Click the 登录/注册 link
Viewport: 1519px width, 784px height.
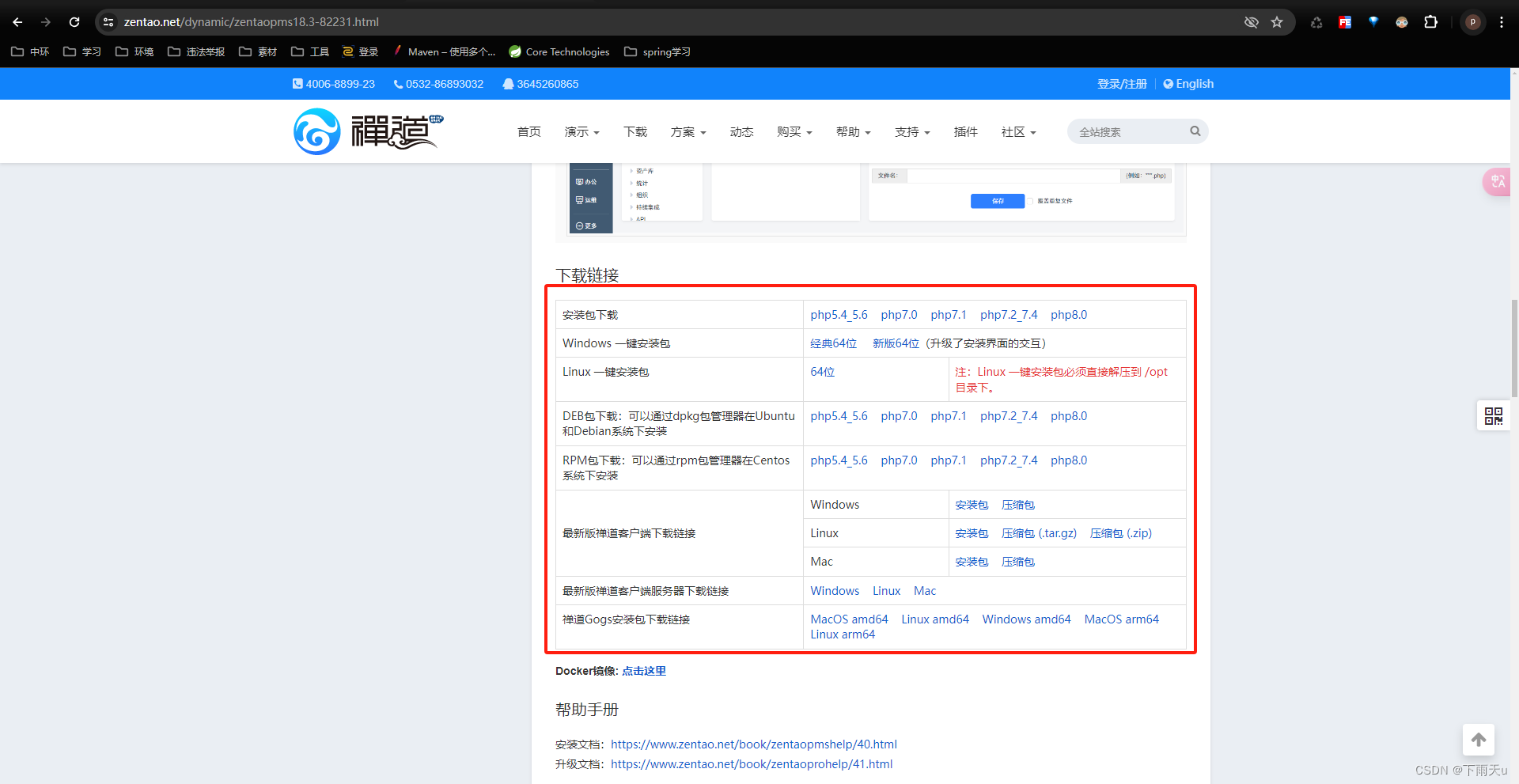click(1122, 84)
